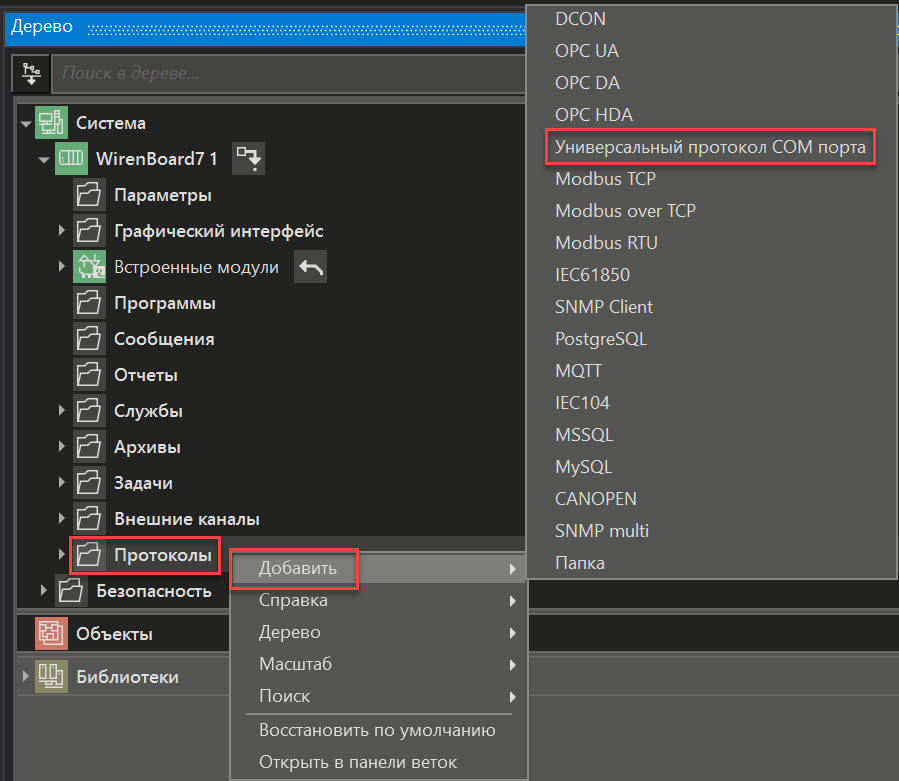Click the return arrow icon next to Встроенные модули

[311, 267]
